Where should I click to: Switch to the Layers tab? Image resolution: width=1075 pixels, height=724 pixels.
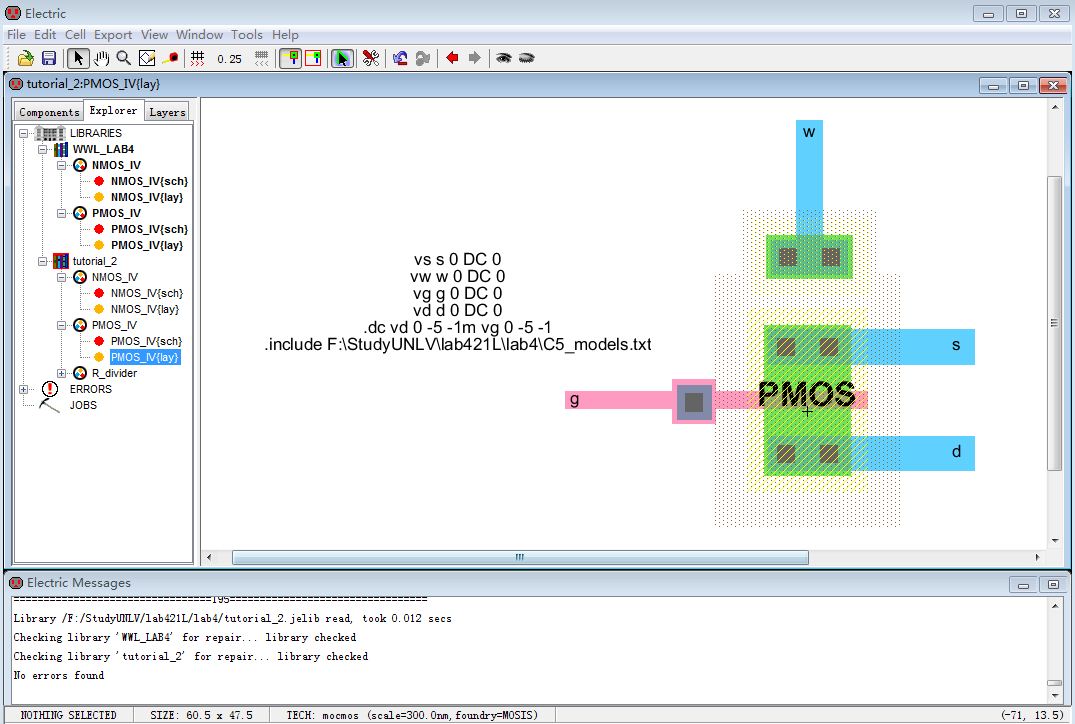click(167, 112)
